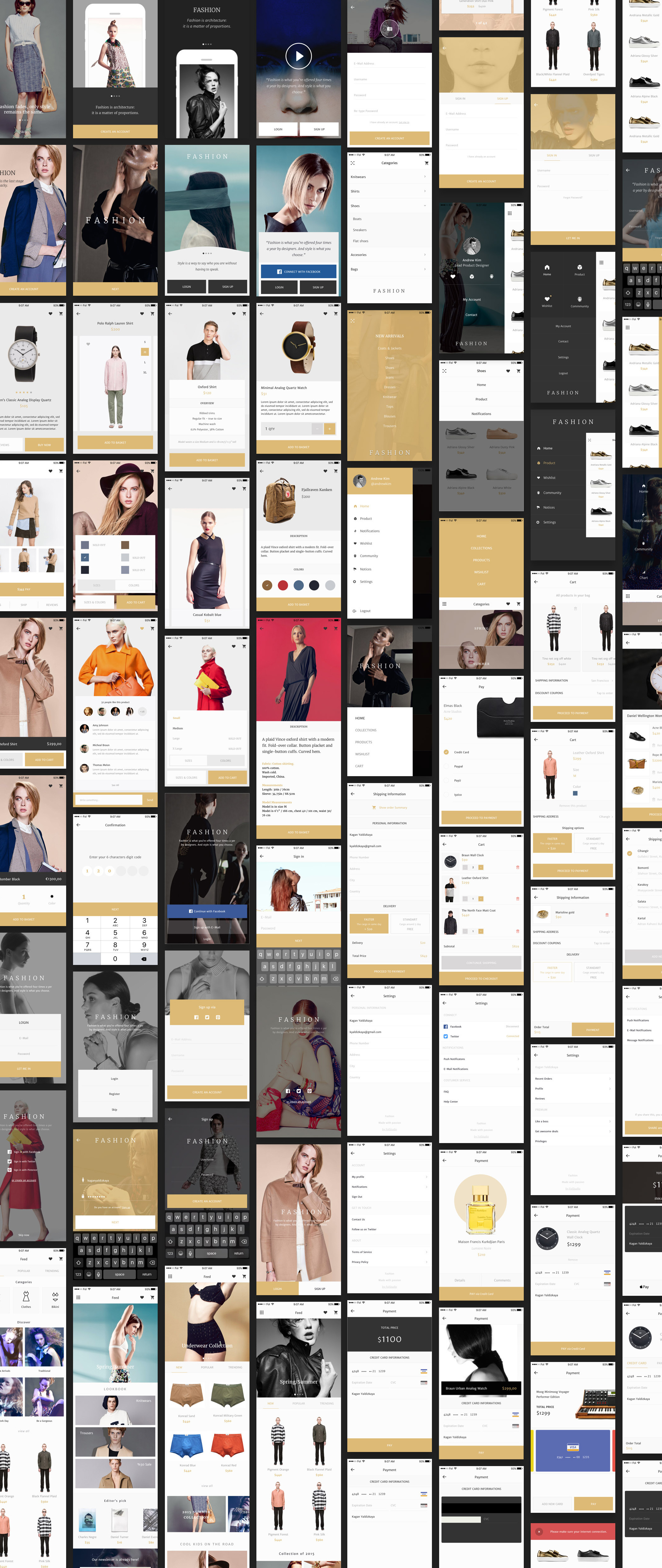Image resolution: width=662 pixels, height=1568 pixels.
Task: Switch to COLORS tab on hat model screen
Action: [x=134, y=585]
